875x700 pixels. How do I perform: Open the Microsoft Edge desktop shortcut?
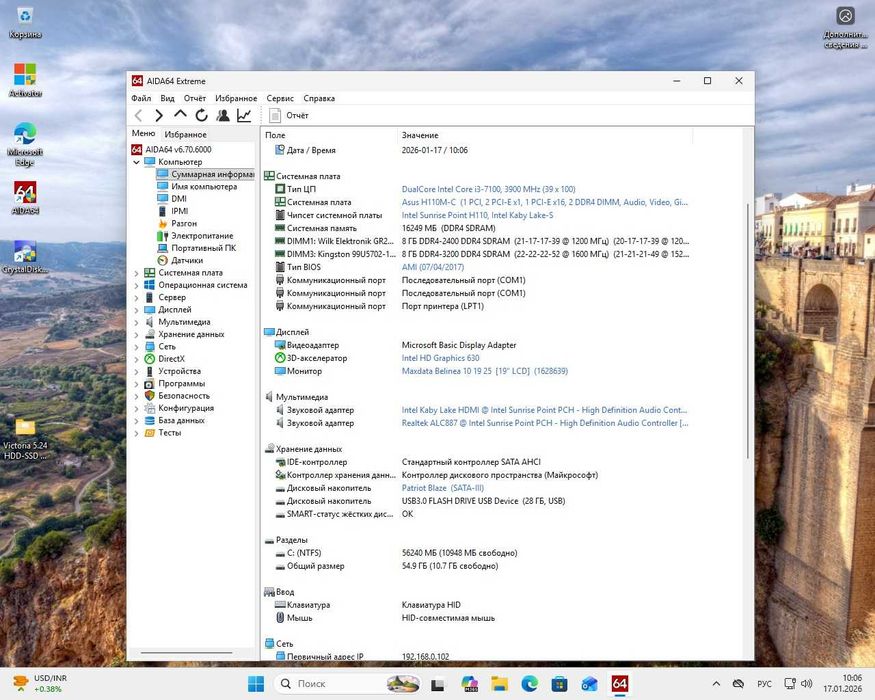(x=25, y=145)
